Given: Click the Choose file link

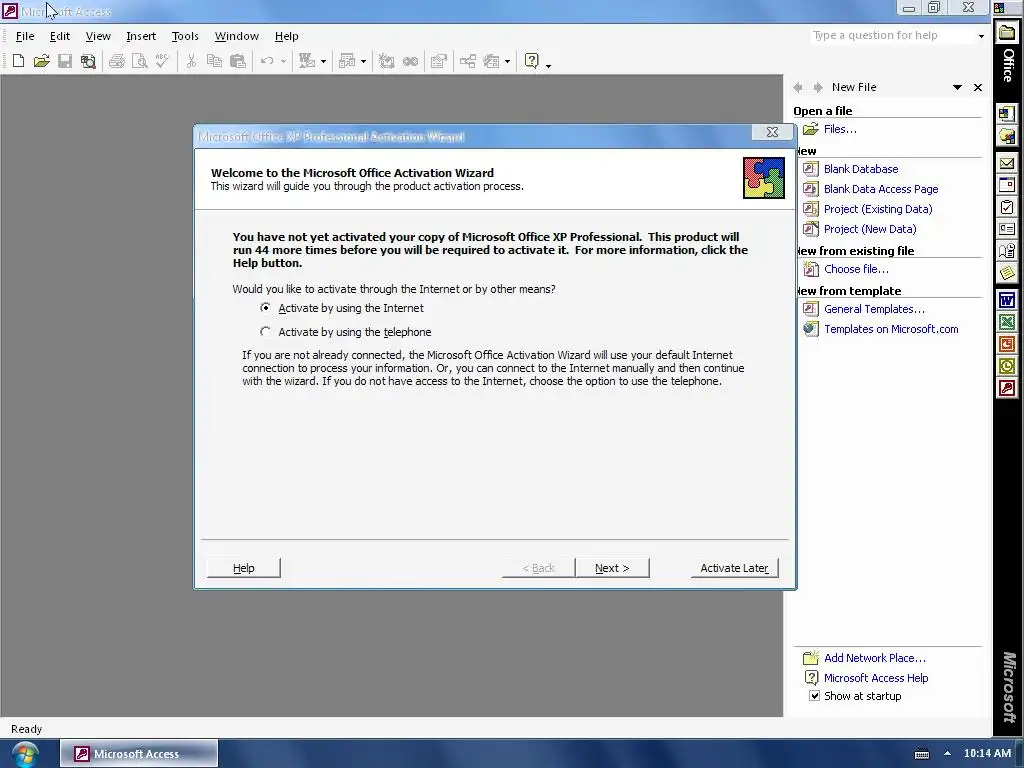Looking at the screenshot, I should click(x=856, y=269).
